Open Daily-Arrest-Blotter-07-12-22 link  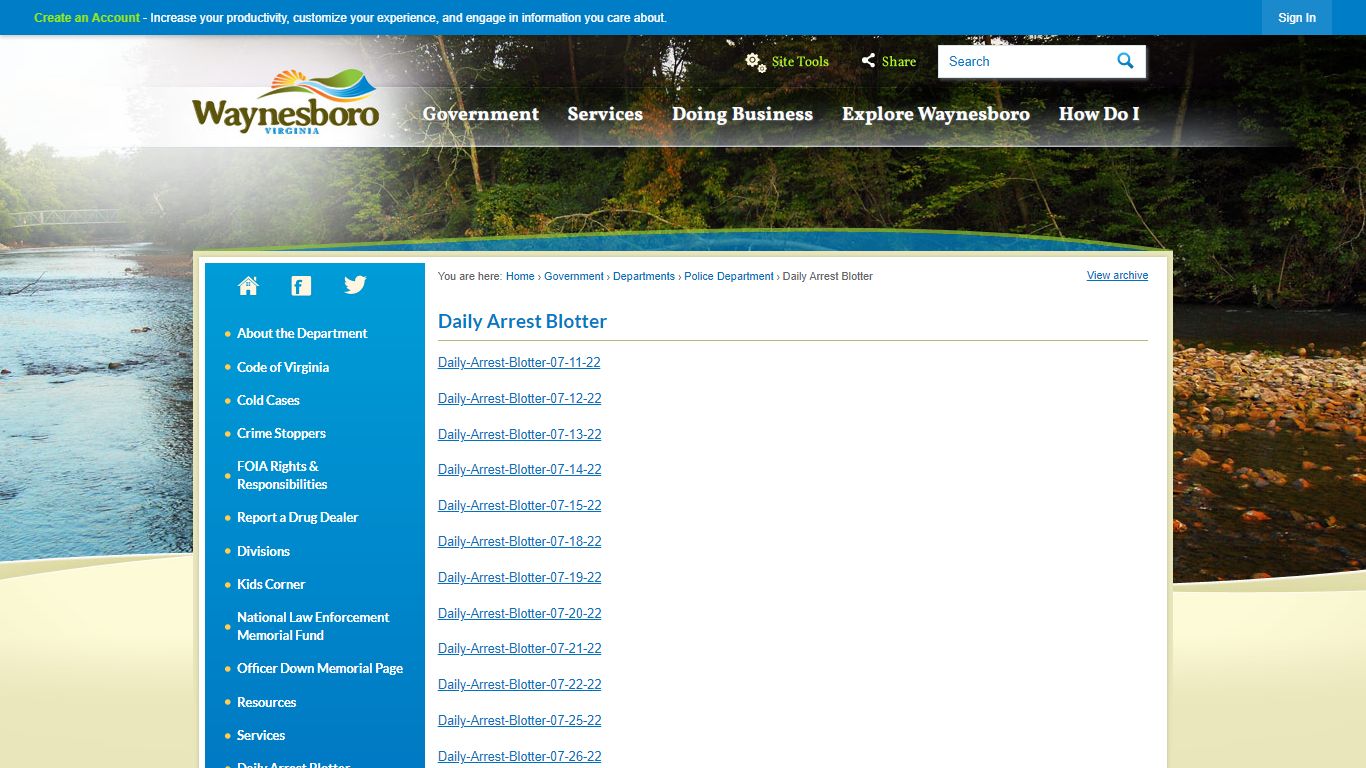pos(520,398)
